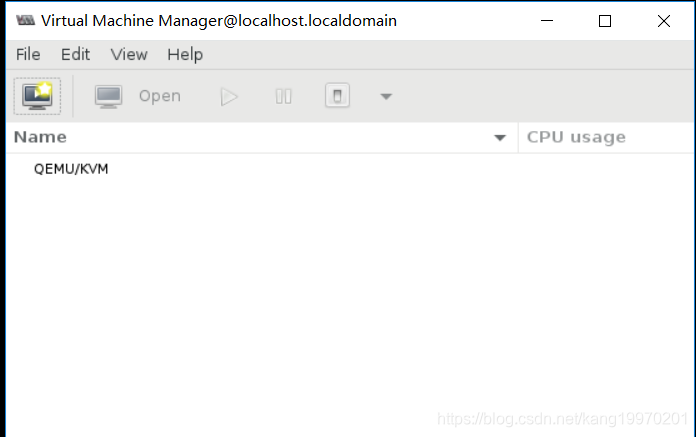Screen dimensions: 696x437
Task: Run the virtual machine play button
Action: click(x=229, y=96)
